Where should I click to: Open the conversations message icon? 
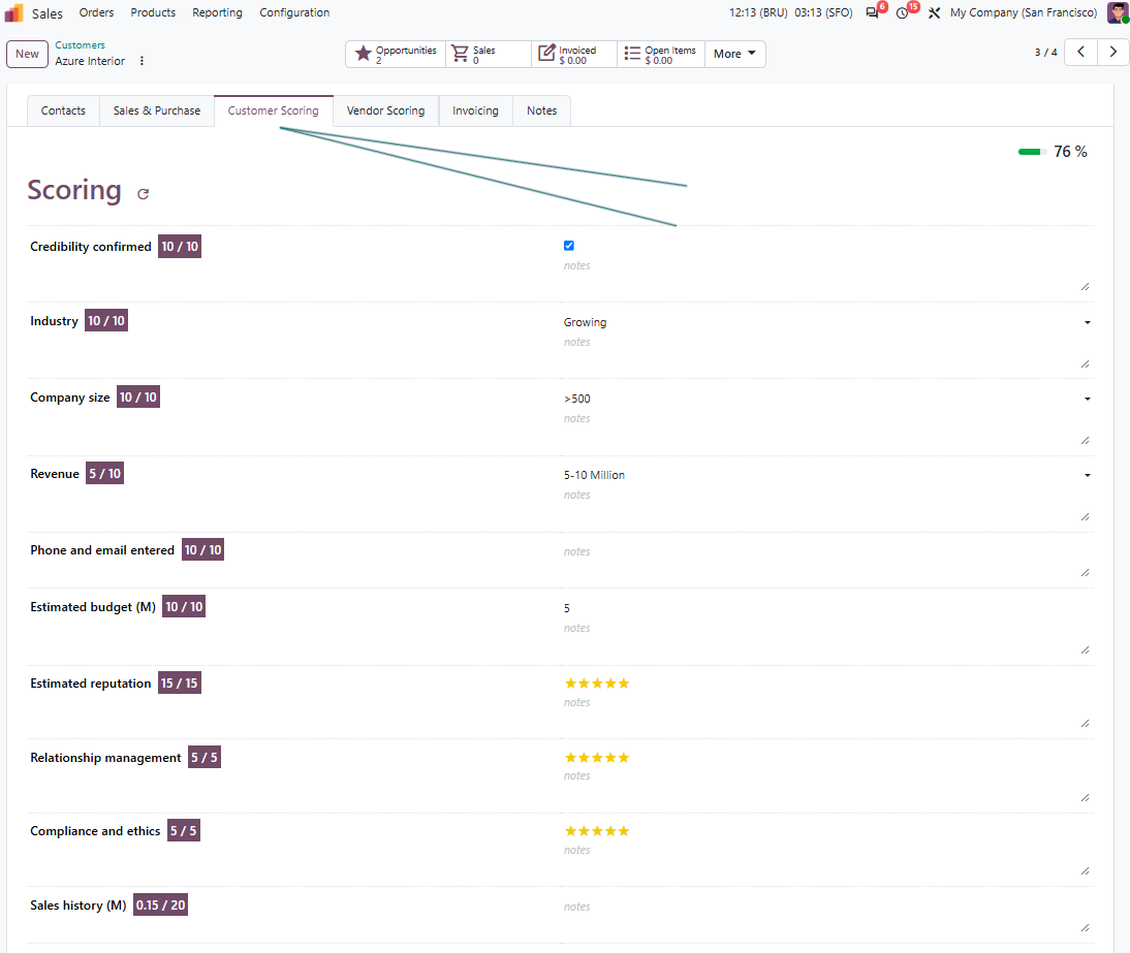coord(872,13)
